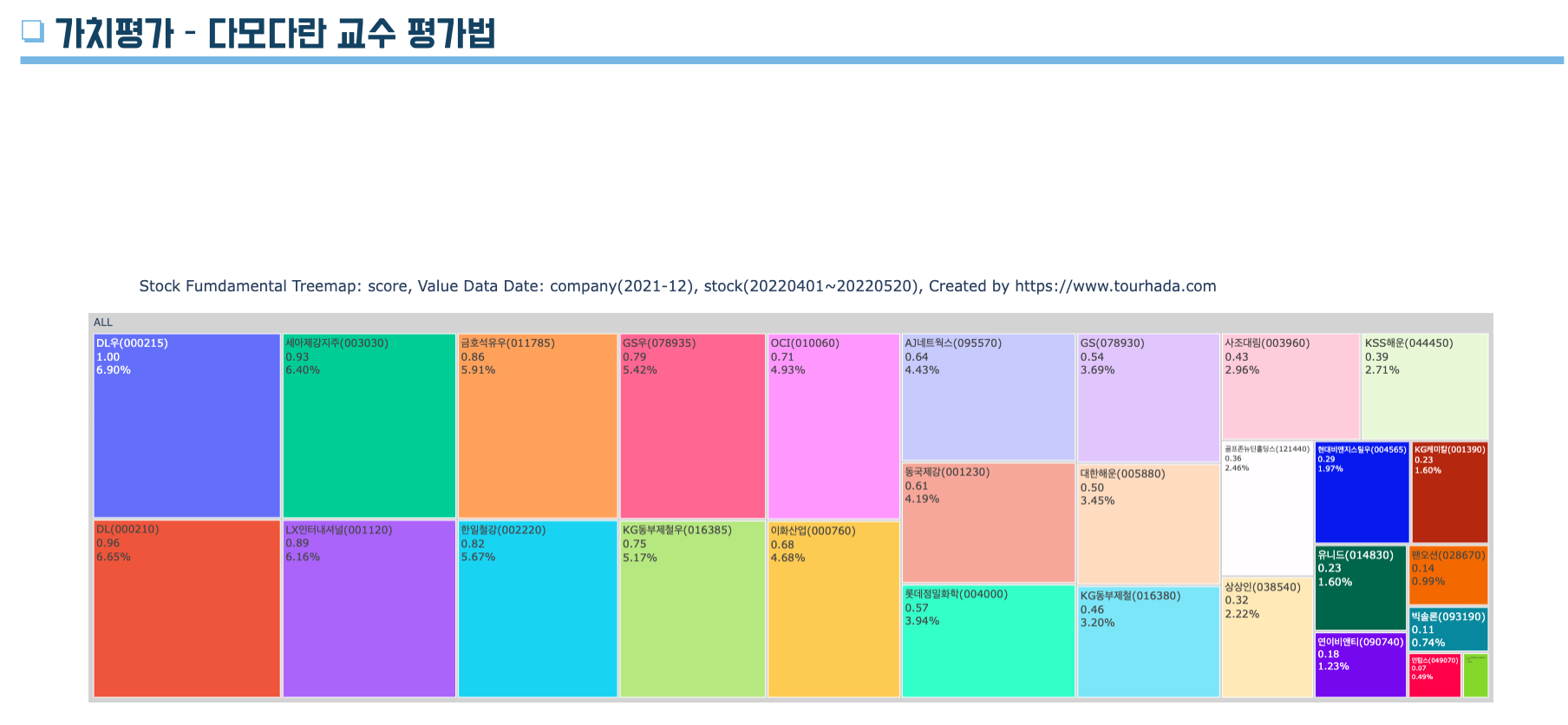This screenshot has height=725, width=1568.
Task: Click the square bullet icon beside heading
Action: [32, 31]
